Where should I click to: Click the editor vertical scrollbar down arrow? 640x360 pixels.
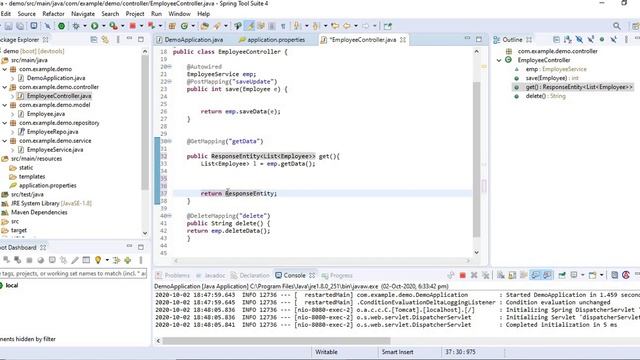[476, 253]
